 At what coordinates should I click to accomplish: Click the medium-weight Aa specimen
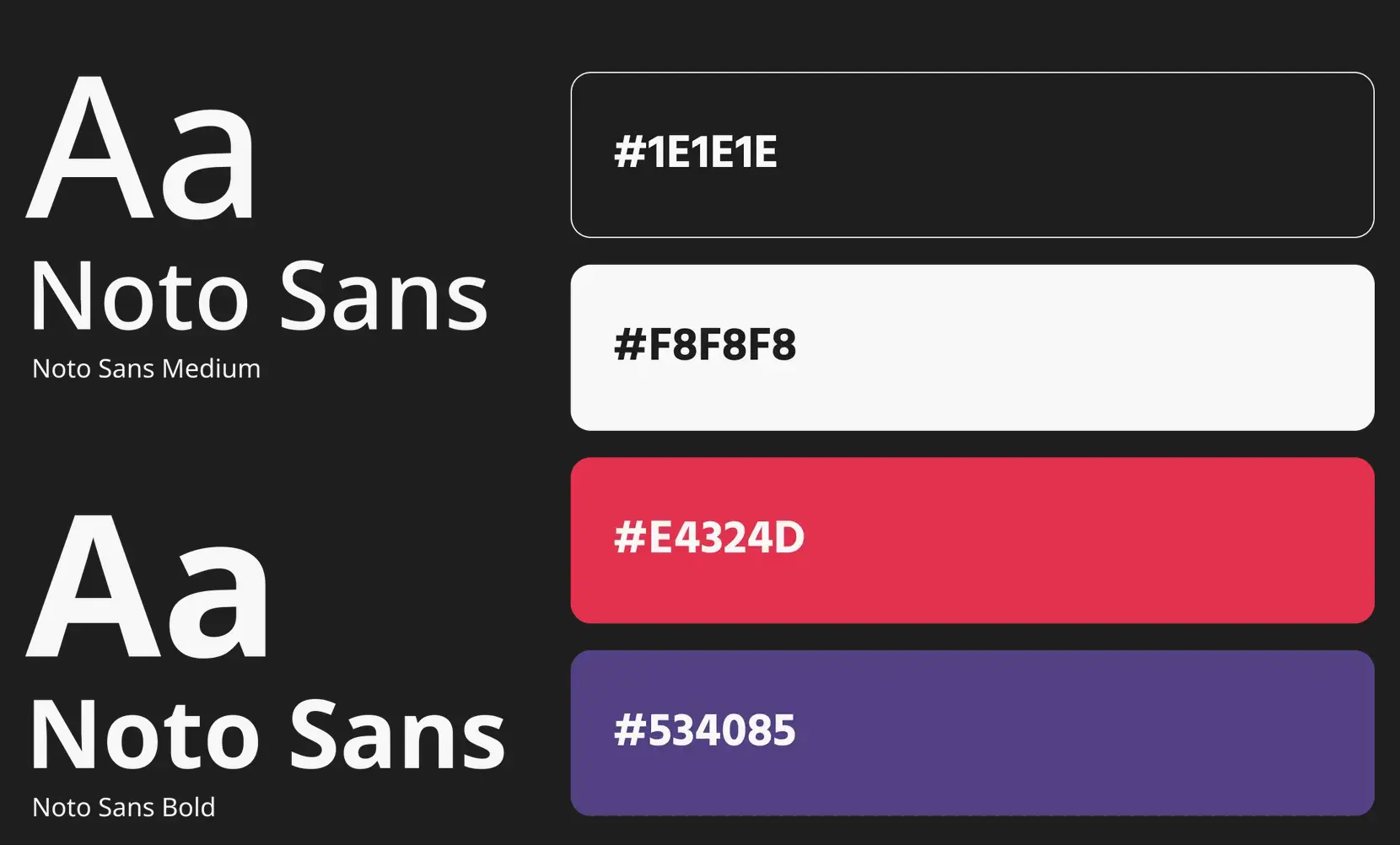[x=140, y=148]
